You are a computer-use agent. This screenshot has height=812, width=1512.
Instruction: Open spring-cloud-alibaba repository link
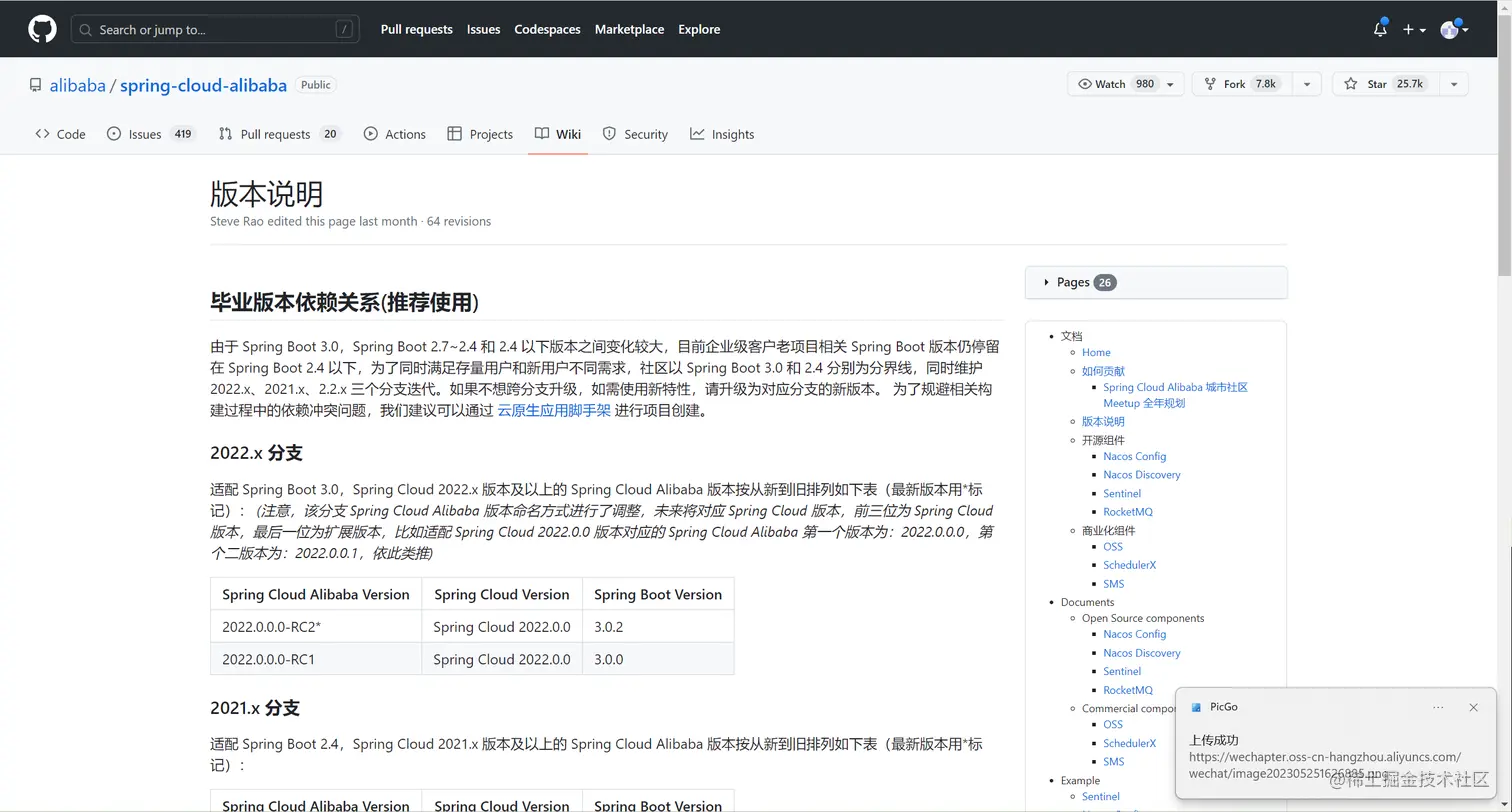click(203, 85)
